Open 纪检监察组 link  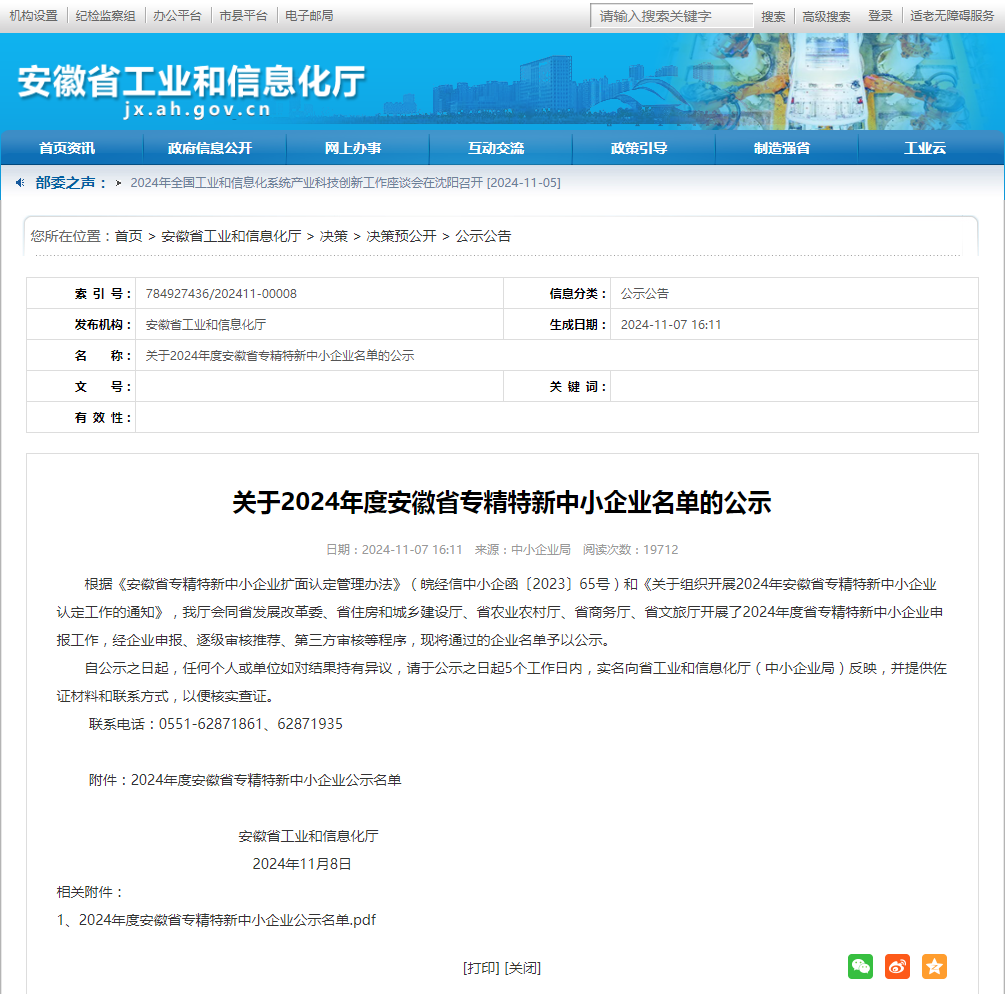tap(106, 15)
